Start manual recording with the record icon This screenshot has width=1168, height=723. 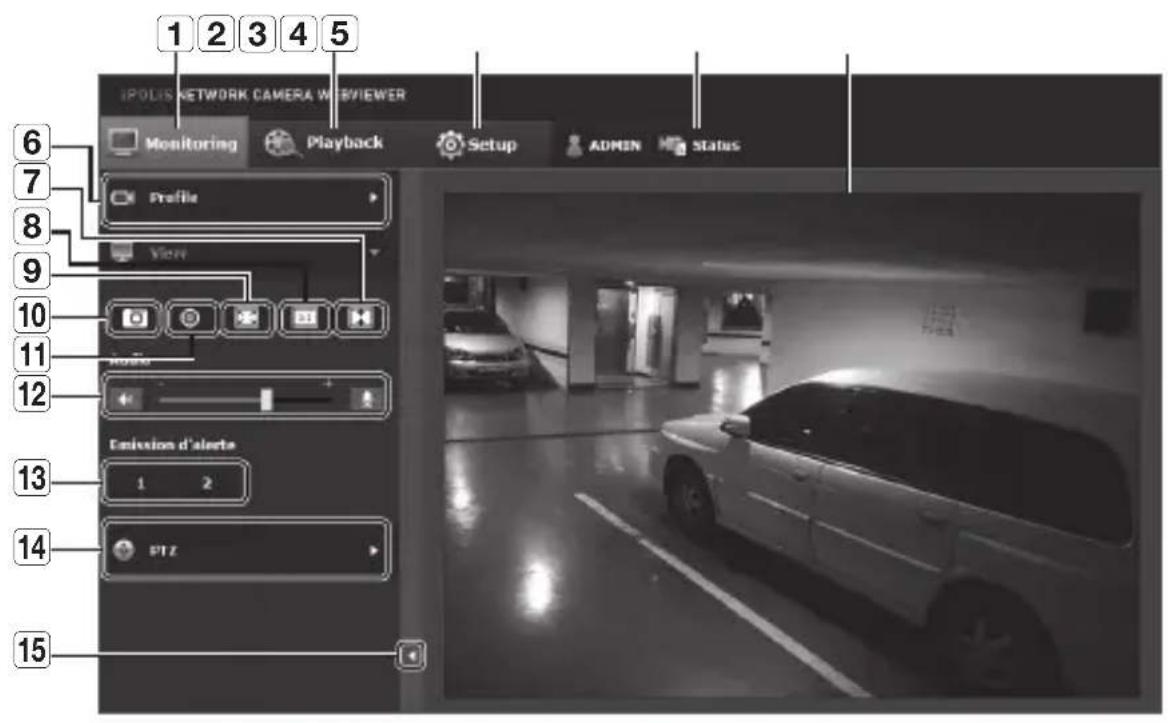(x=190, y=319)
